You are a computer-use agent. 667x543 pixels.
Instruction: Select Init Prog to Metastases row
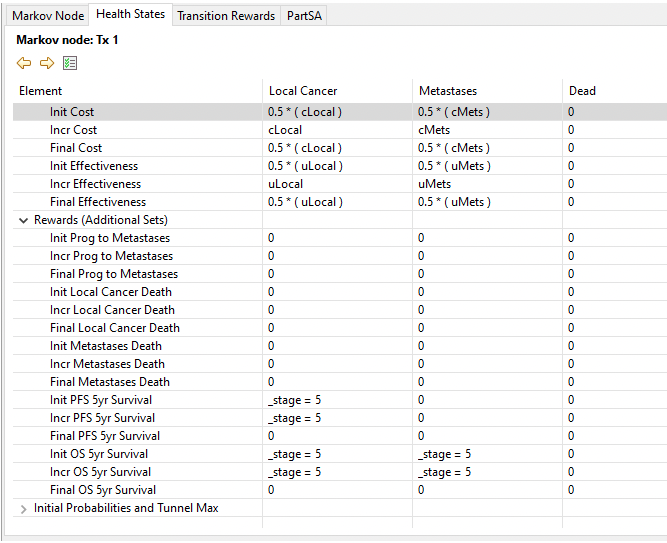click(x=340, y=238)
